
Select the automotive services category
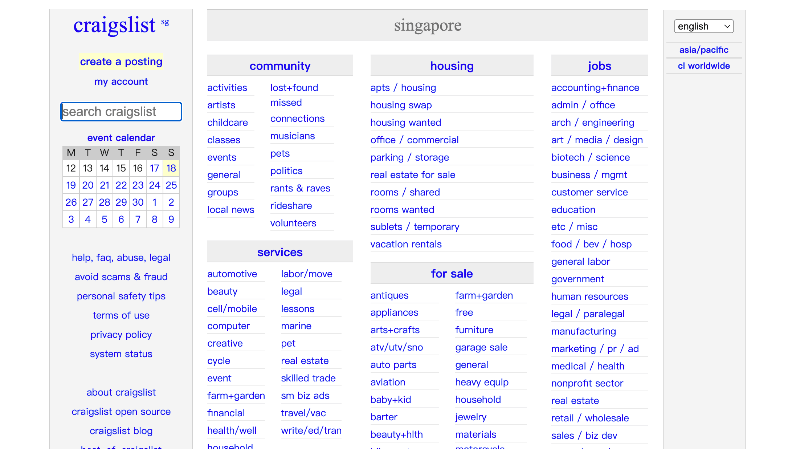pyautogui.click(x=232, y=274)
